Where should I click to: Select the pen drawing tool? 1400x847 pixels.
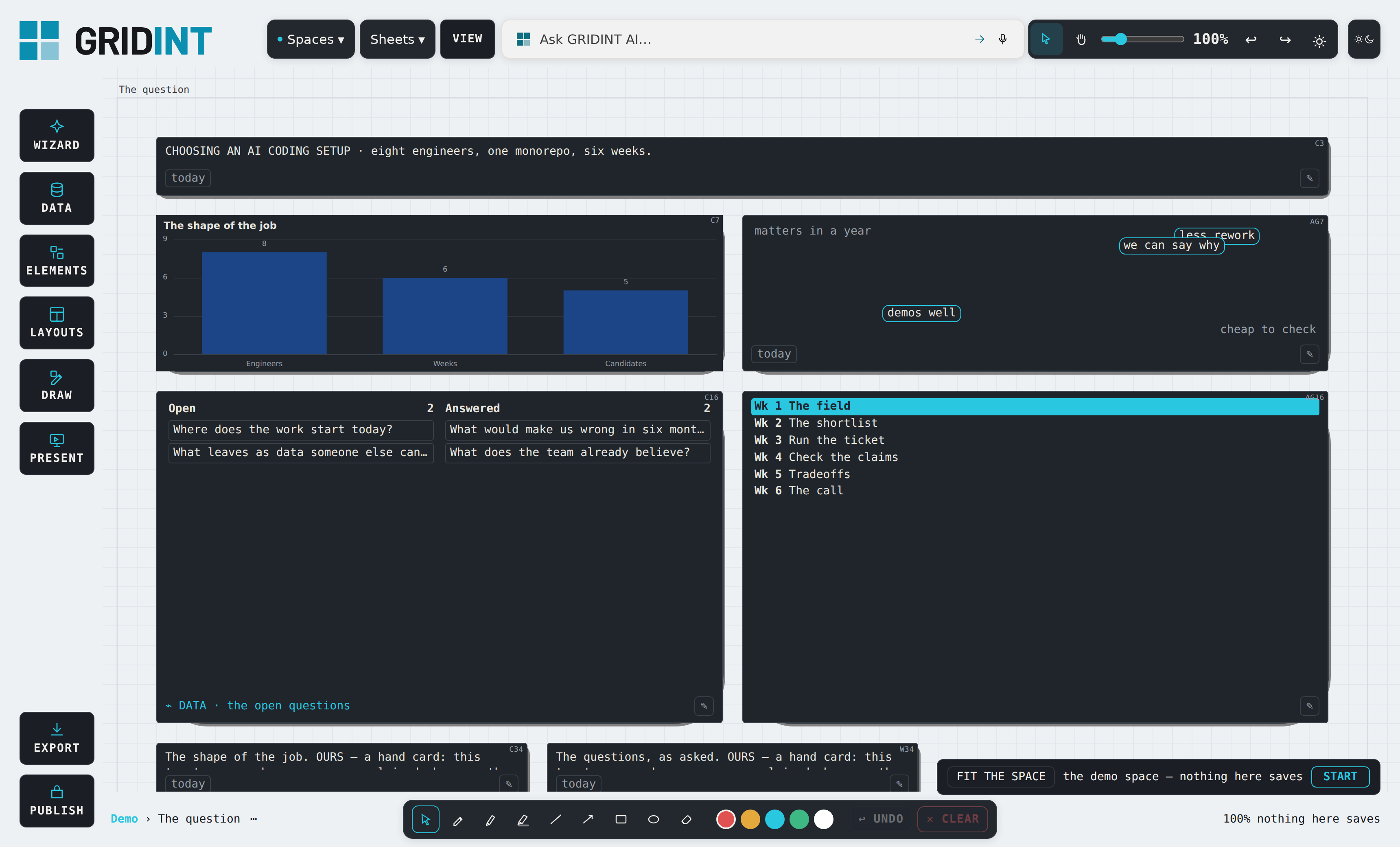coord(490,819)
